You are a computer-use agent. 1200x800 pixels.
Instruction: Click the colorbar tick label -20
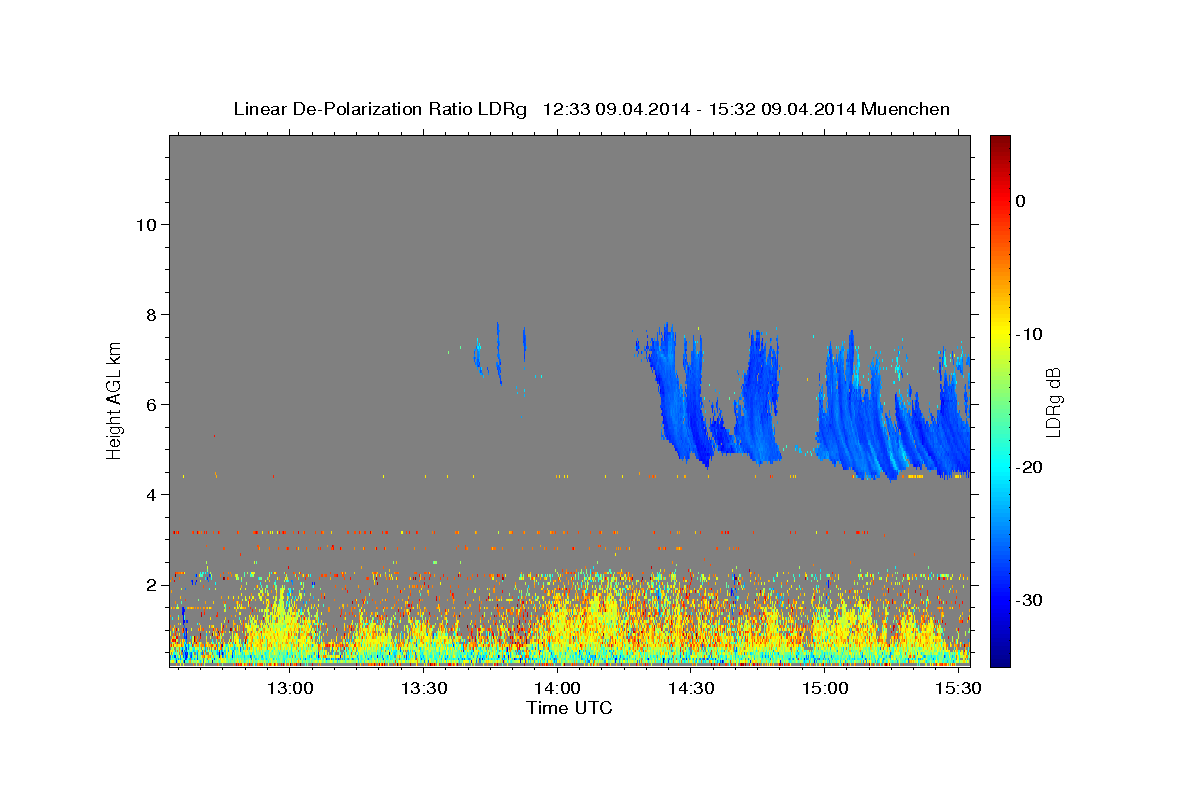[x=1029, y=467]
